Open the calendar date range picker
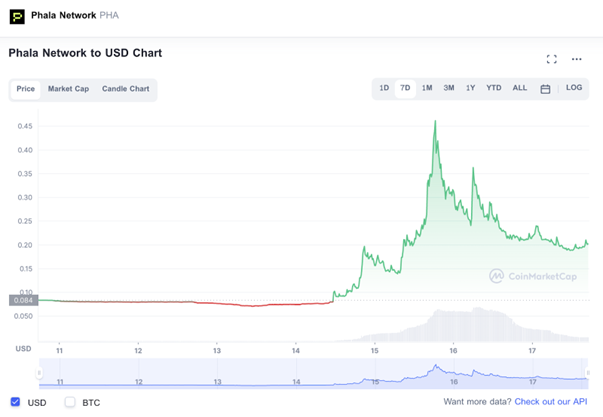 coord(545,89)
